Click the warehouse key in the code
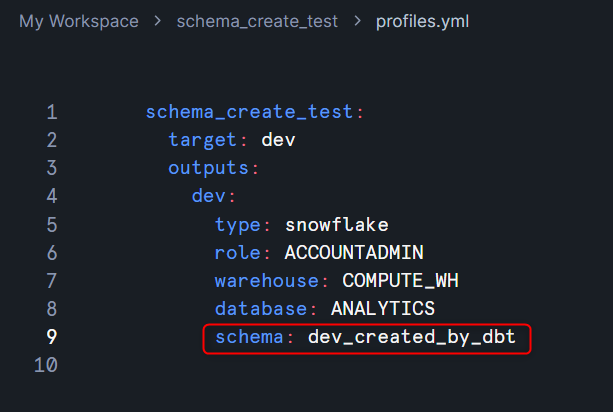The height and width of the screenshot is (412, 613). [x=266, y=281]
